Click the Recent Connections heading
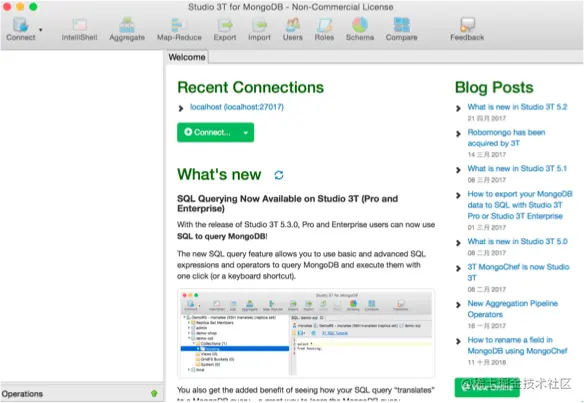This screenshot has width=584, height=403. coord(251,88)
